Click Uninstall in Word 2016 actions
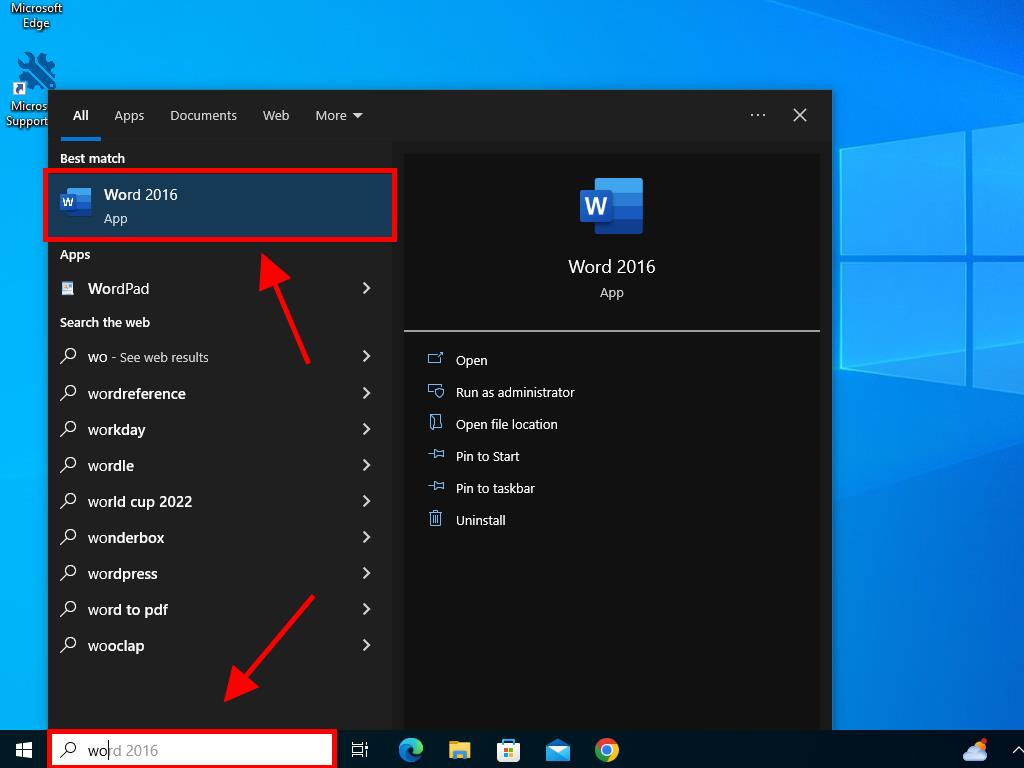The image size is (1024, 768). click(x=480, y=520)
